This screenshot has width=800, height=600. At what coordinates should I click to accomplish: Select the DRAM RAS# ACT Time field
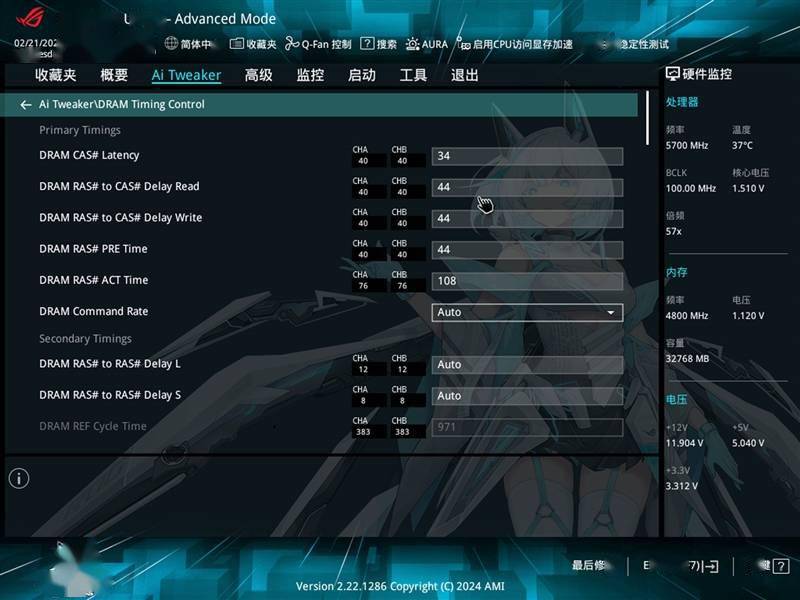click(x=527, y=281)
